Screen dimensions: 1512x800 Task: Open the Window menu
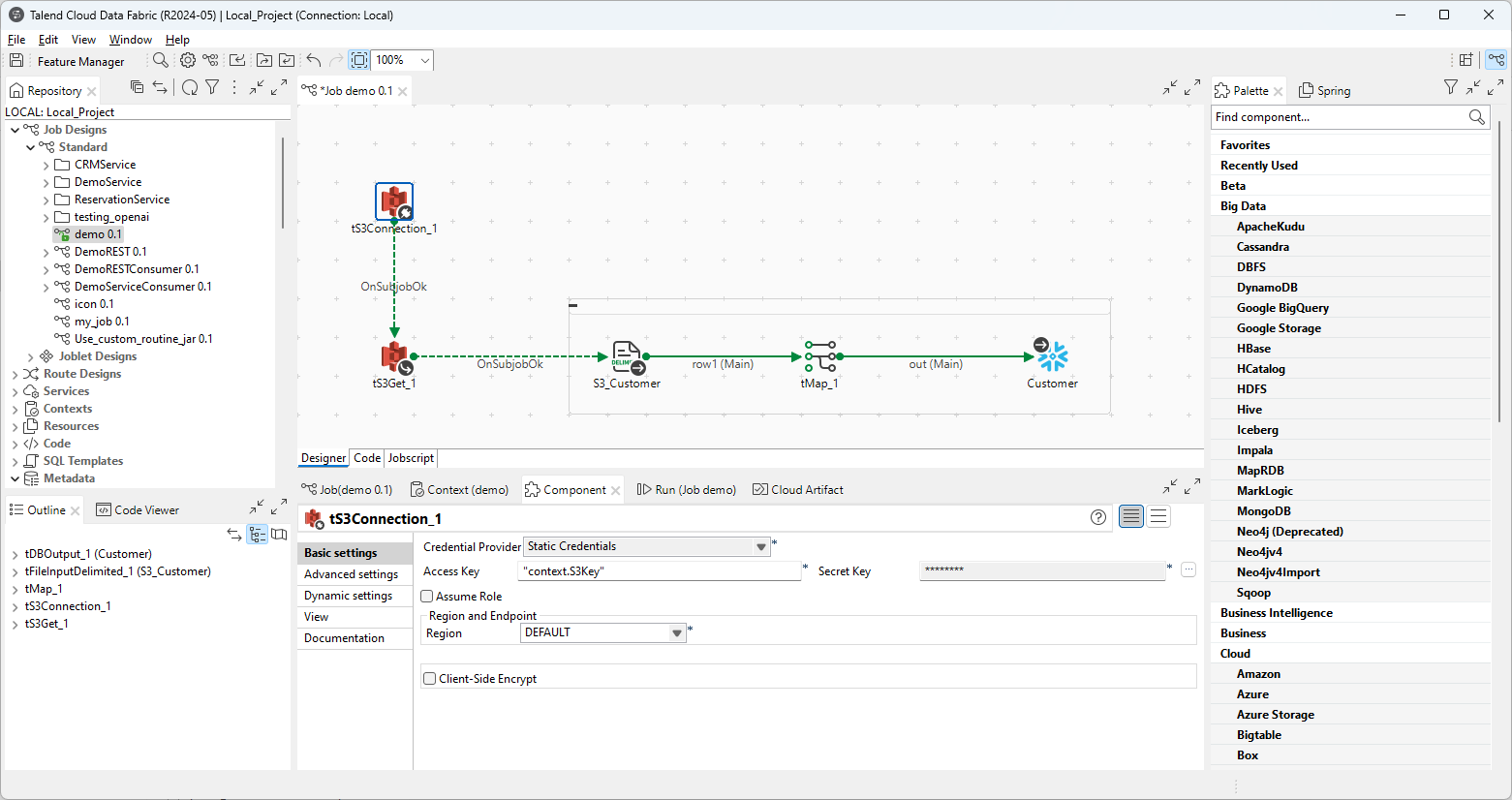click(x=131, y=40)
